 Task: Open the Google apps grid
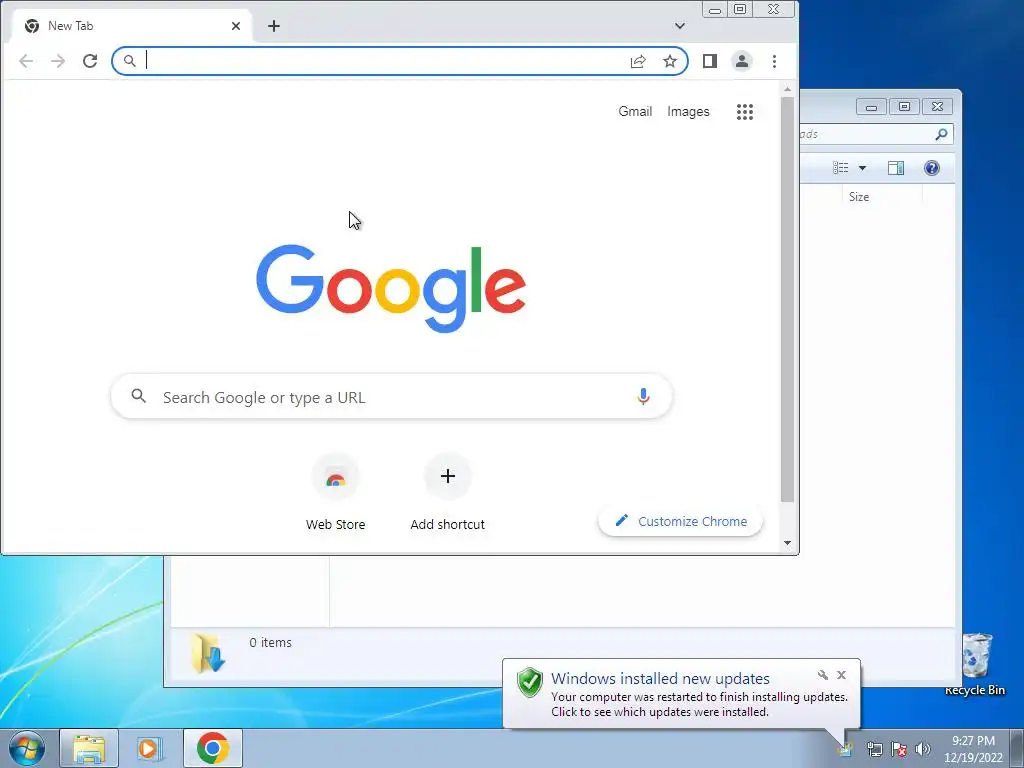[745, 112]
